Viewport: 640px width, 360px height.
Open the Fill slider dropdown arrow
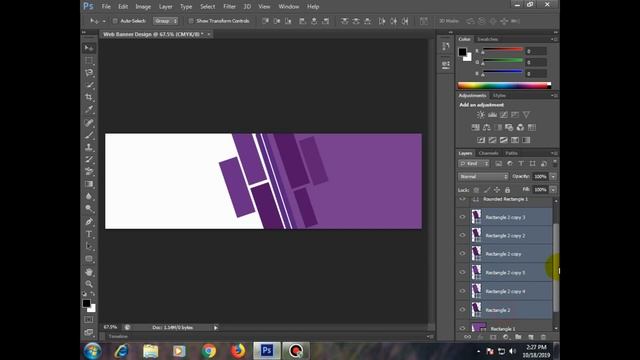coord(553,190)
